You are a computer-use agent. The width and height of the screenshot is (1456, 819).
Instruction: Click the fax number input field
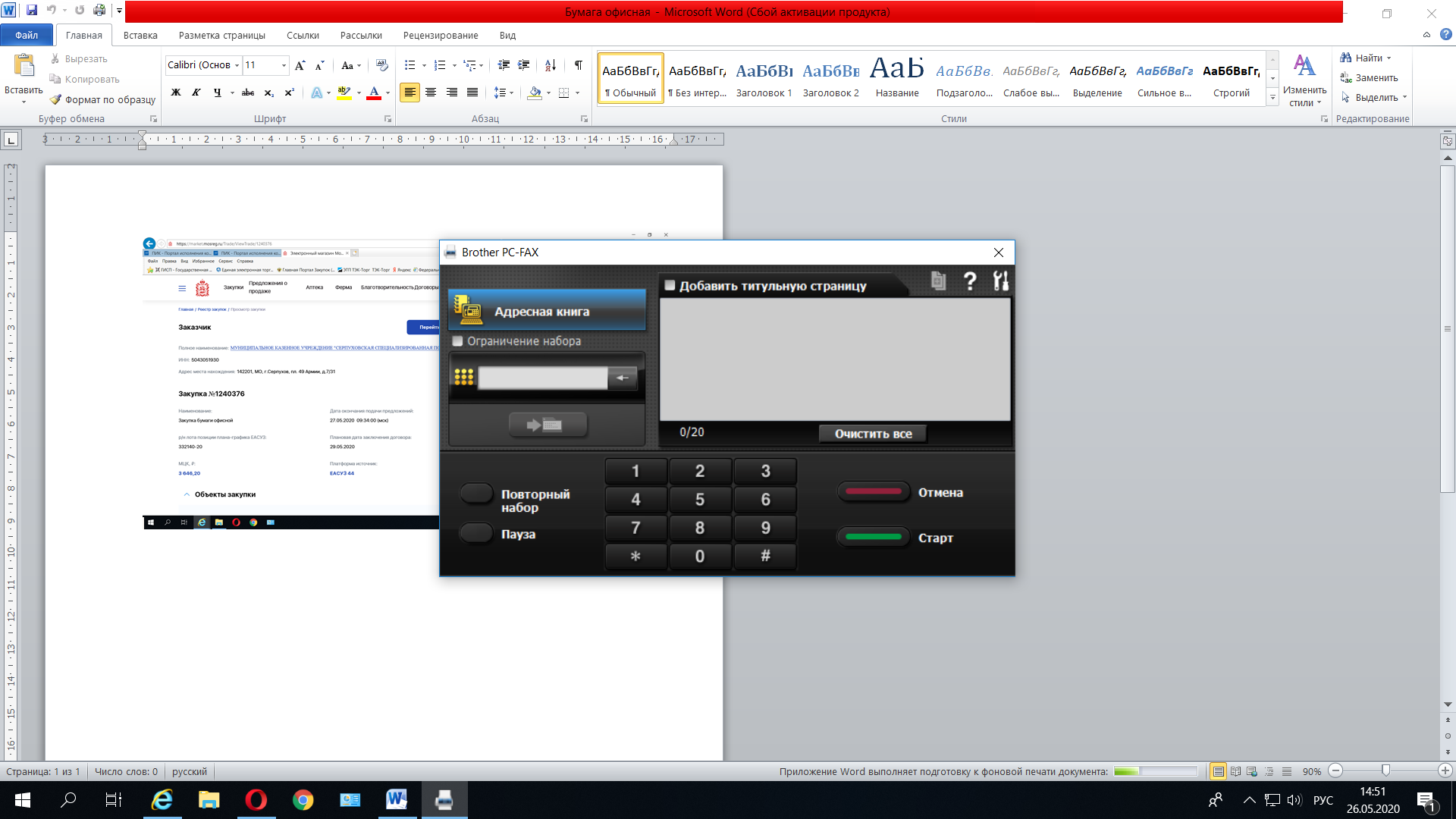click(x=543, y=378)
